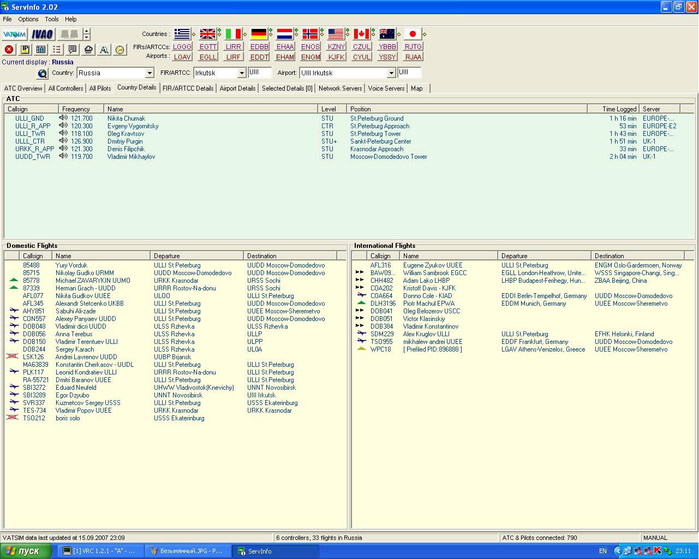Viewport: 699px width, 559px height.
Task: Select the United States flag shortcut
Action: (x=336, y=34)
